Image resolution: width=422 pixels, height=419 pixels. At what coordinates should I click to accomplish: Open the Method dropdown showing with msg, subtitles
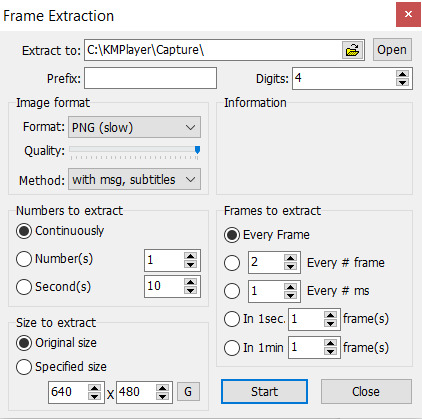[134, 179]
